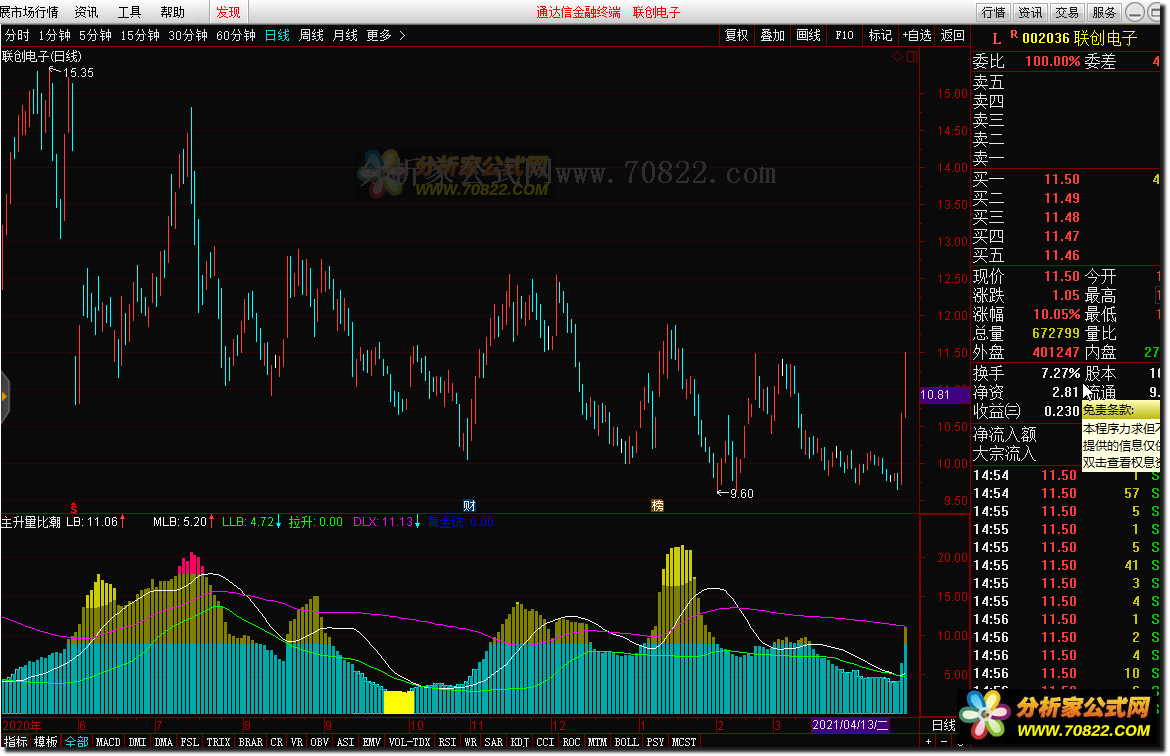Click the 资讯 button at top right
The image size is (1170, 756).
[x=1030, y=12]
